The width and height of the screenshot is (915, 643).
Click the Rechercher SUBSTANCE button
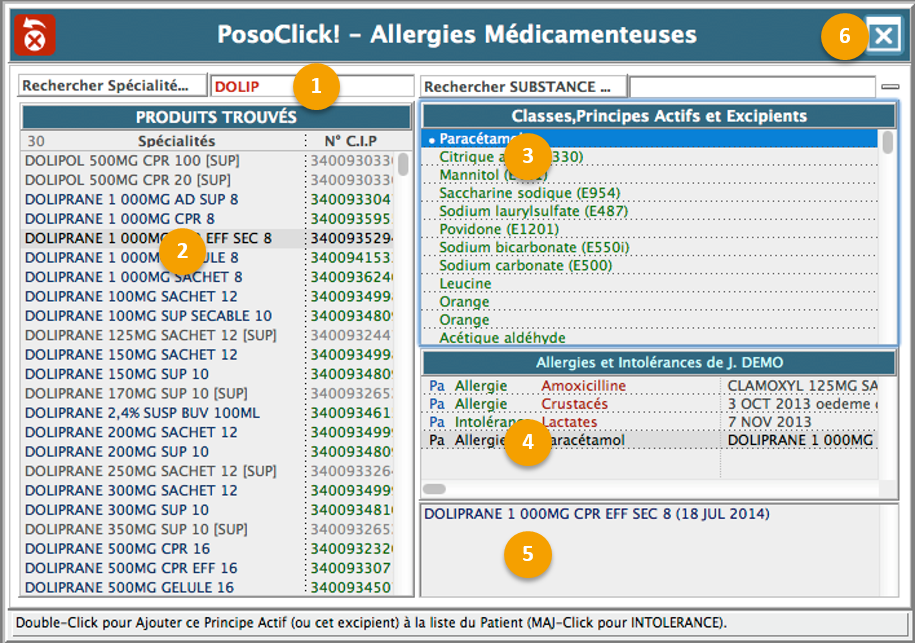(x=522, y=87)
